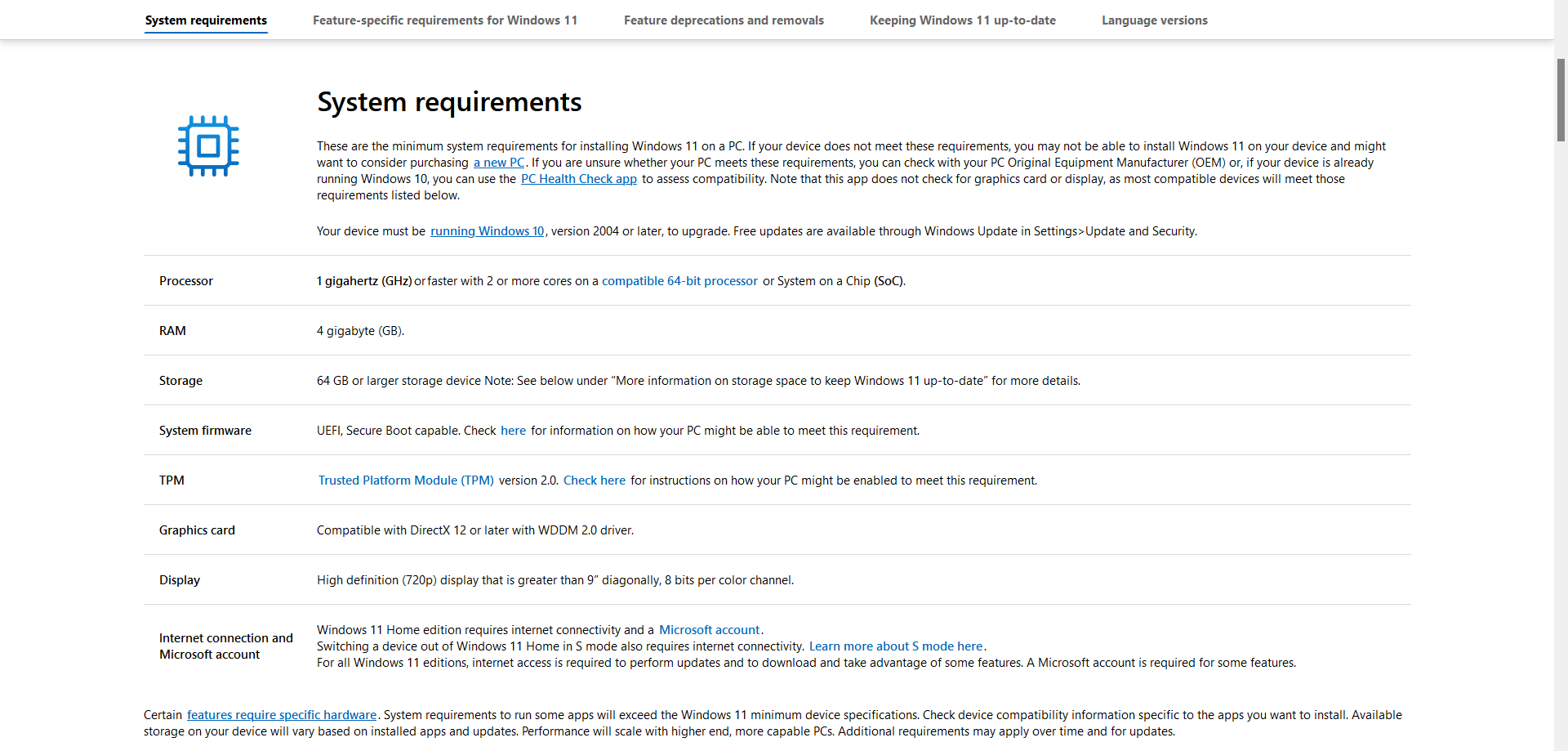Open the Language versions tab

click(x=1155, y=20)
